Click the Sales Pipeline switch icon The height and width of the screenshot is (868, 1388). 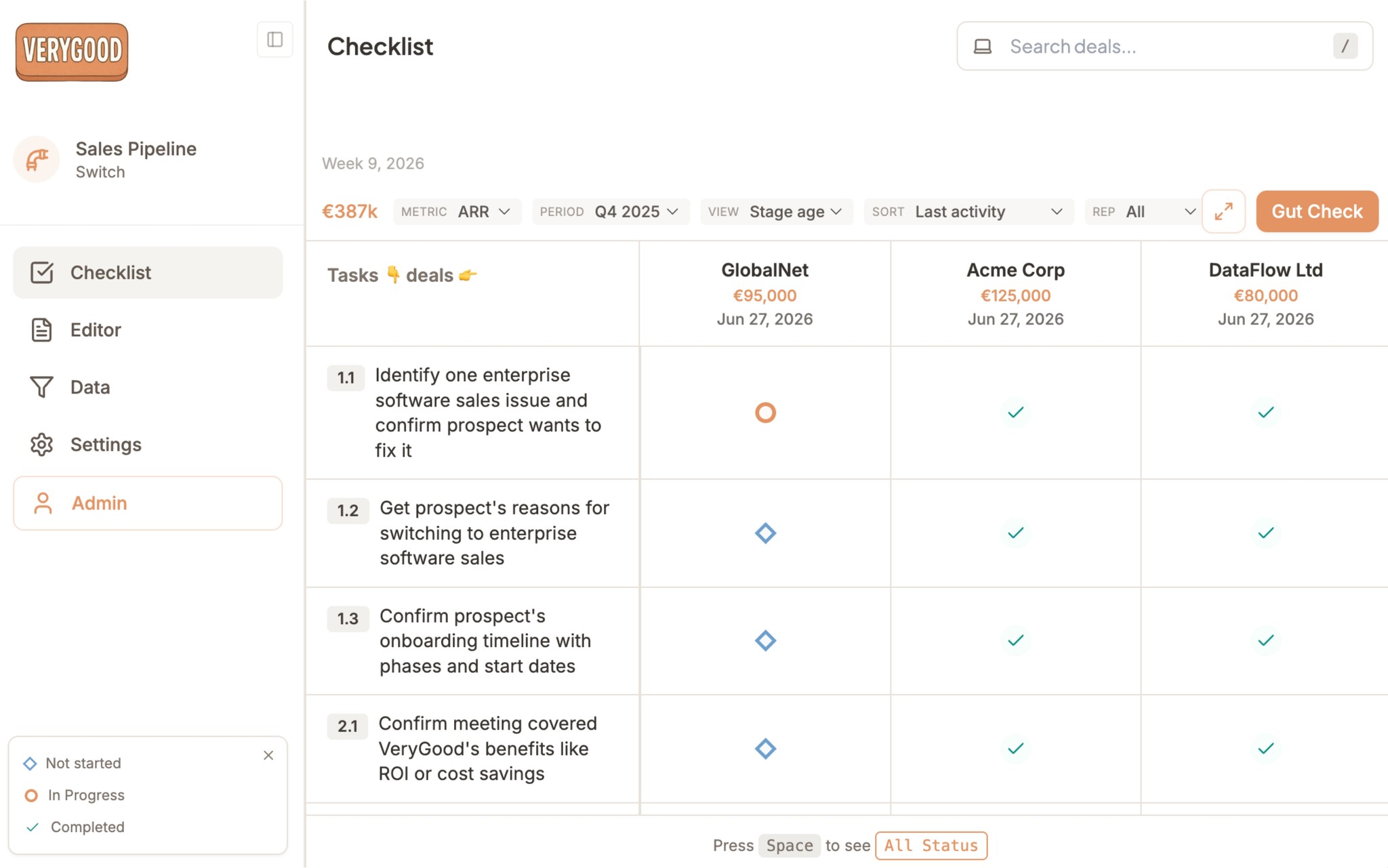(37, 160)
